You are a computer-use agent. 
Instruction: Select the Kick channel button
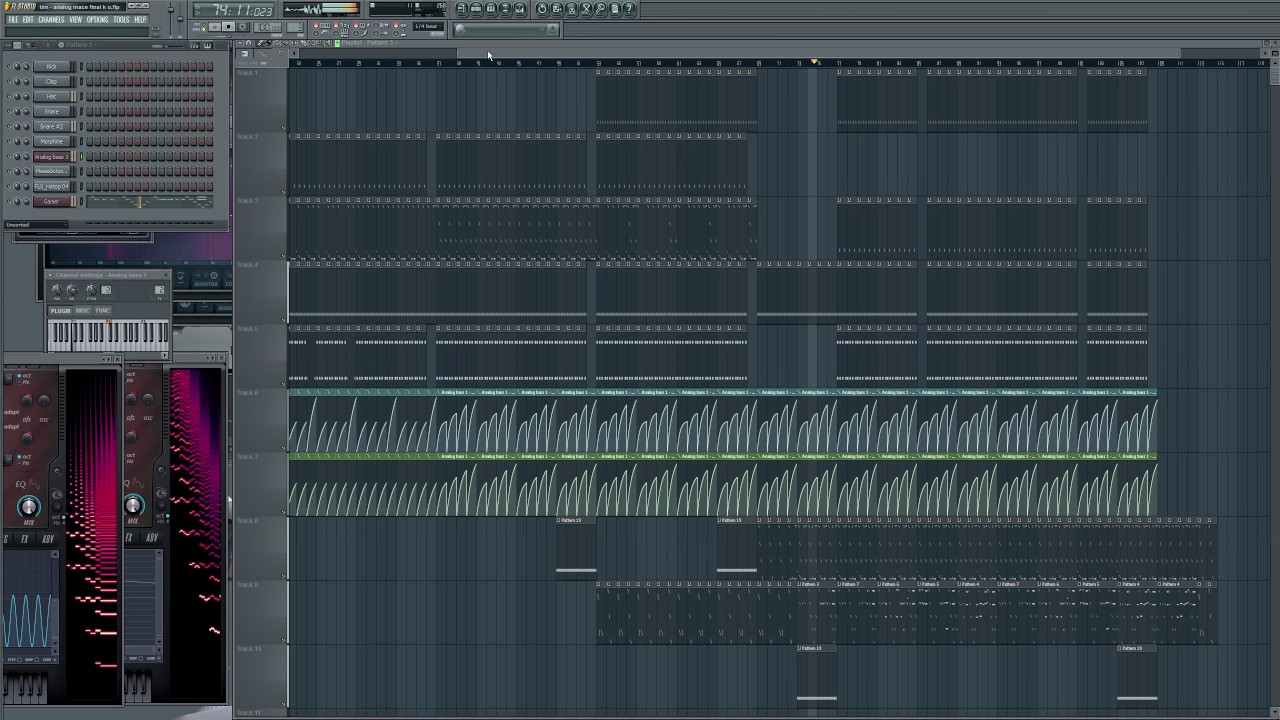click(52, 66)
